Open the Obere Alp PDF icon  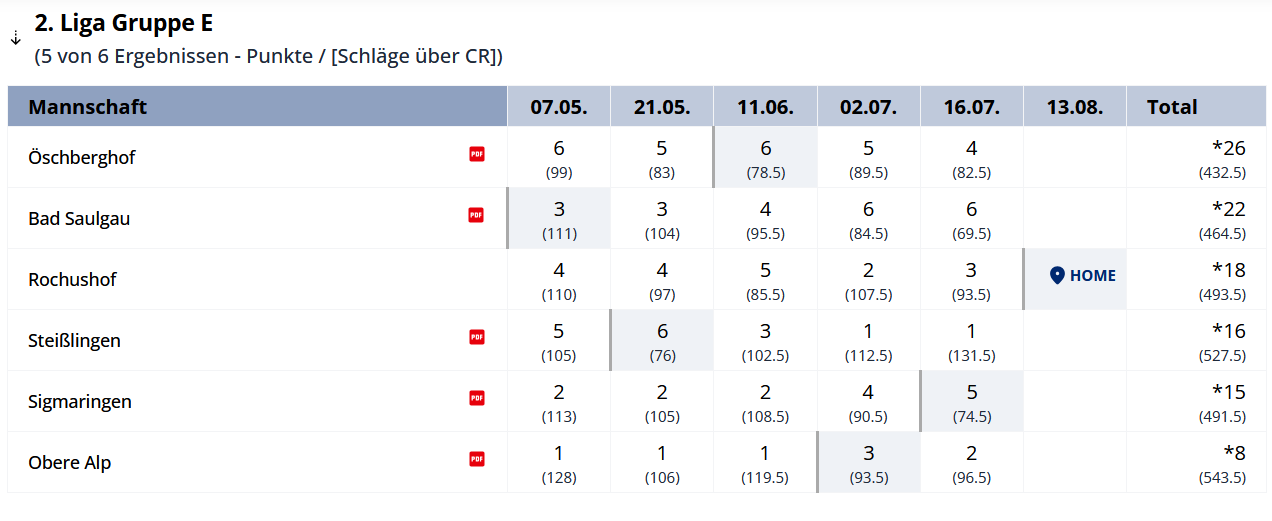(x=477, y=459)
